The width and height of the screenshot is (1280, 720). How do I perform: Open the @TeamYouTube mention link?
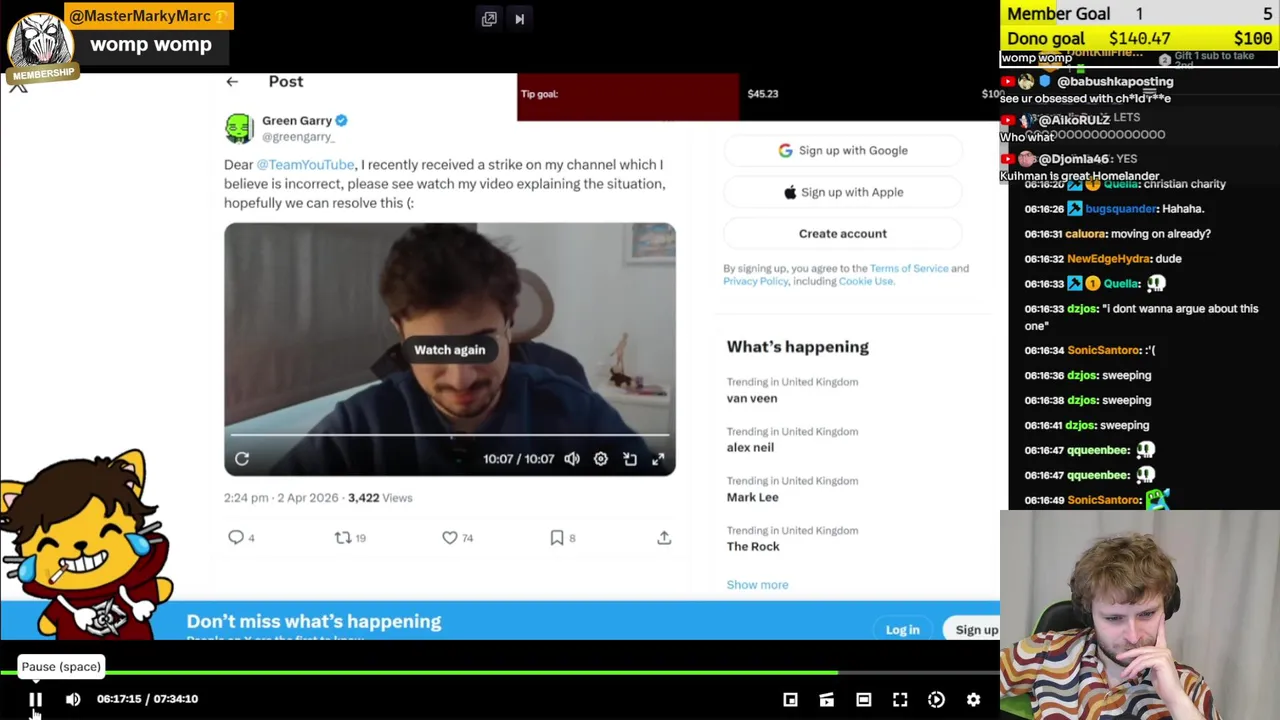[x=305, y=164]
